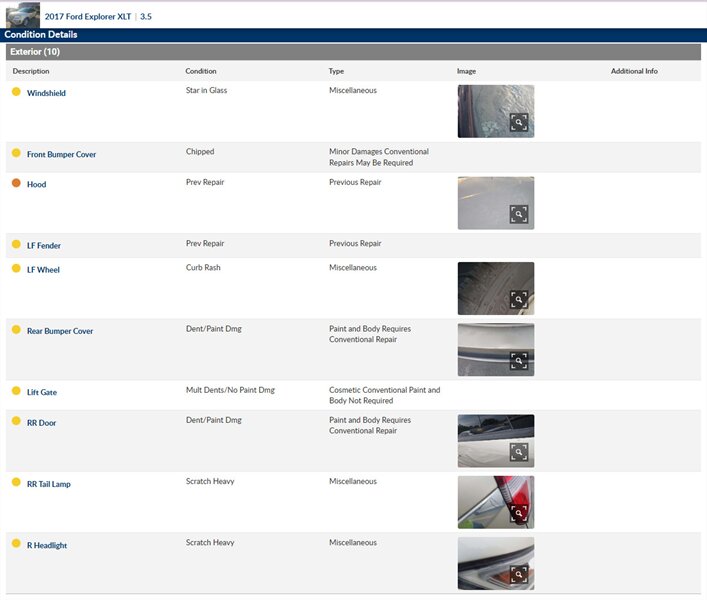Expand the R Headlight image with magnifier
The width and height of the screenshot is (707, 600).
coord(518,574)
